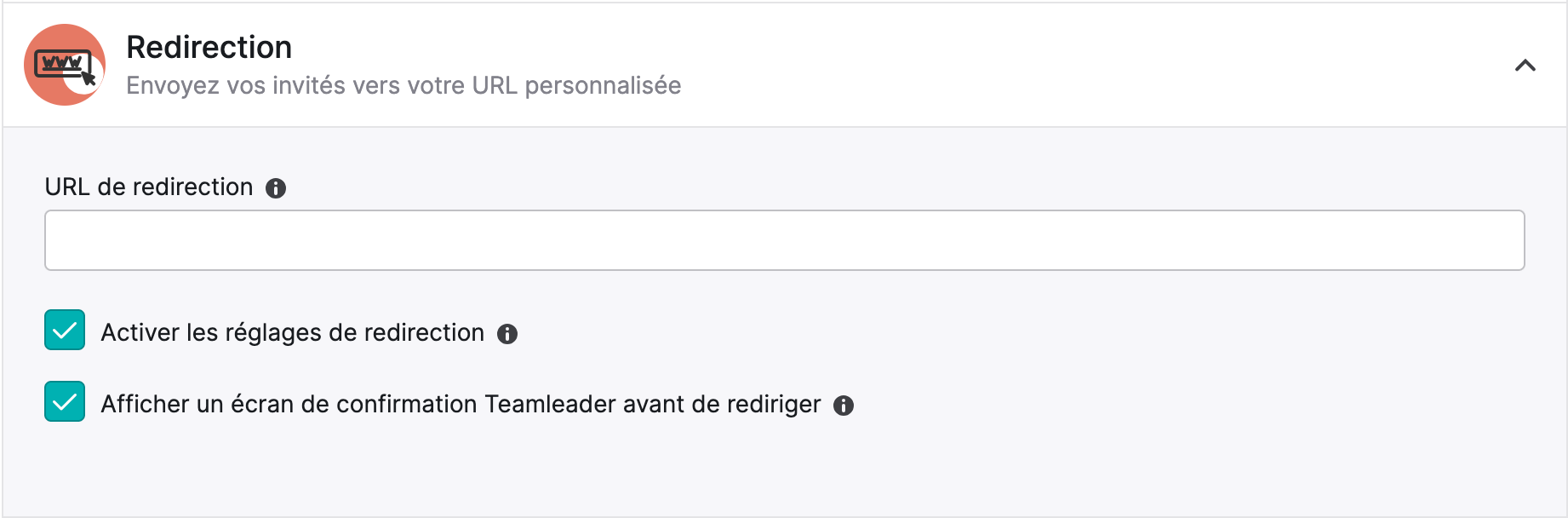1568x518 pixels.
Task: Click the Afficher un écran de confirmation label
Action: click(461, 404)
